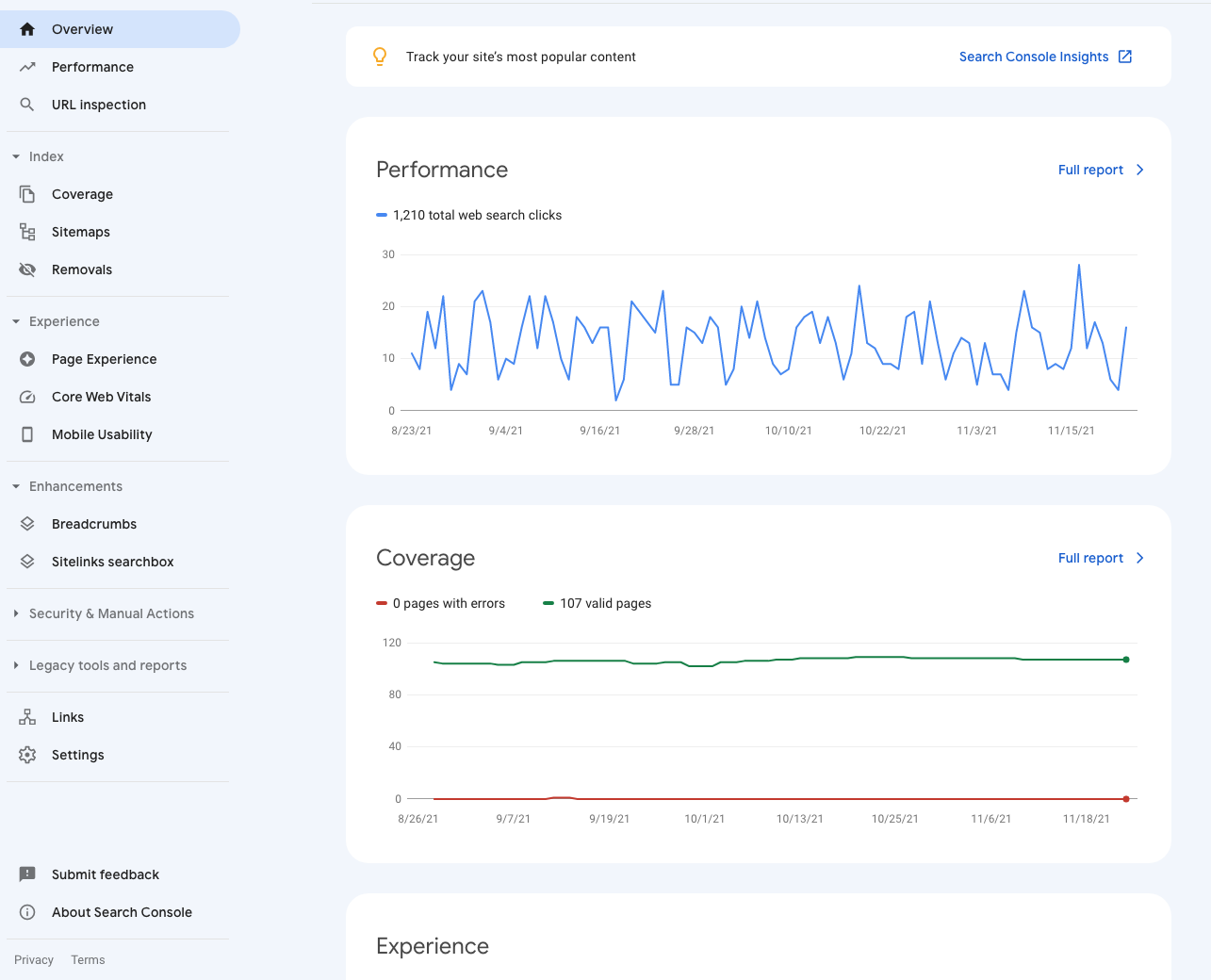This screenshot has height=980, width=1211.
Task: Click the green endpoint of valid pages line
Action: coord(1126,660)
